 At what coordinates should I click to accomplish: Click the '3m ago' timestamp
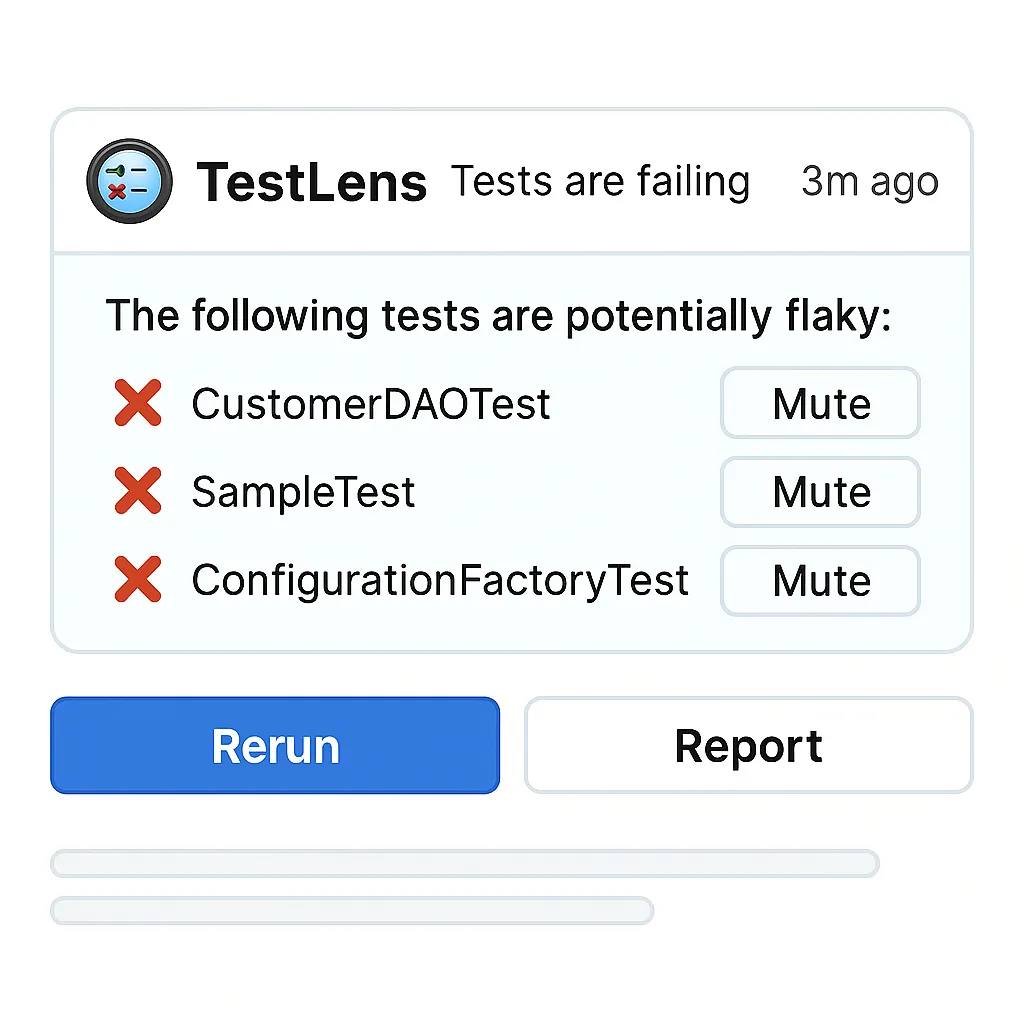coord(870,182)
